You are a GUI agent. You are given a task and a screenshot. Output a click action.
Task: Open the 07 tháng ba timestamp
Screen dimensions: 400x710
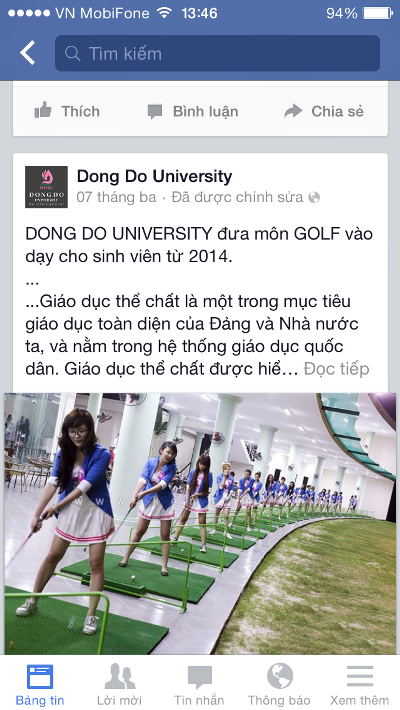(x=116, y=197)
